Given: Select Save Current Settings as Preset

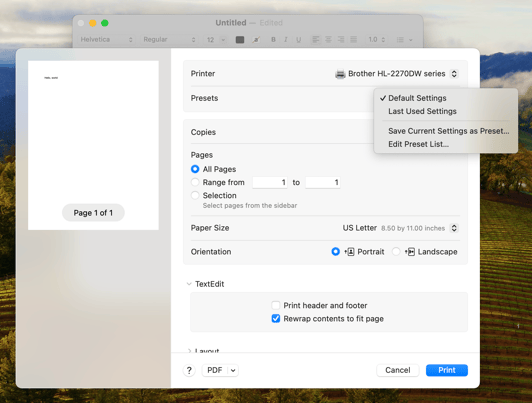Looking at the screenshot, I should tap(449, 131).
